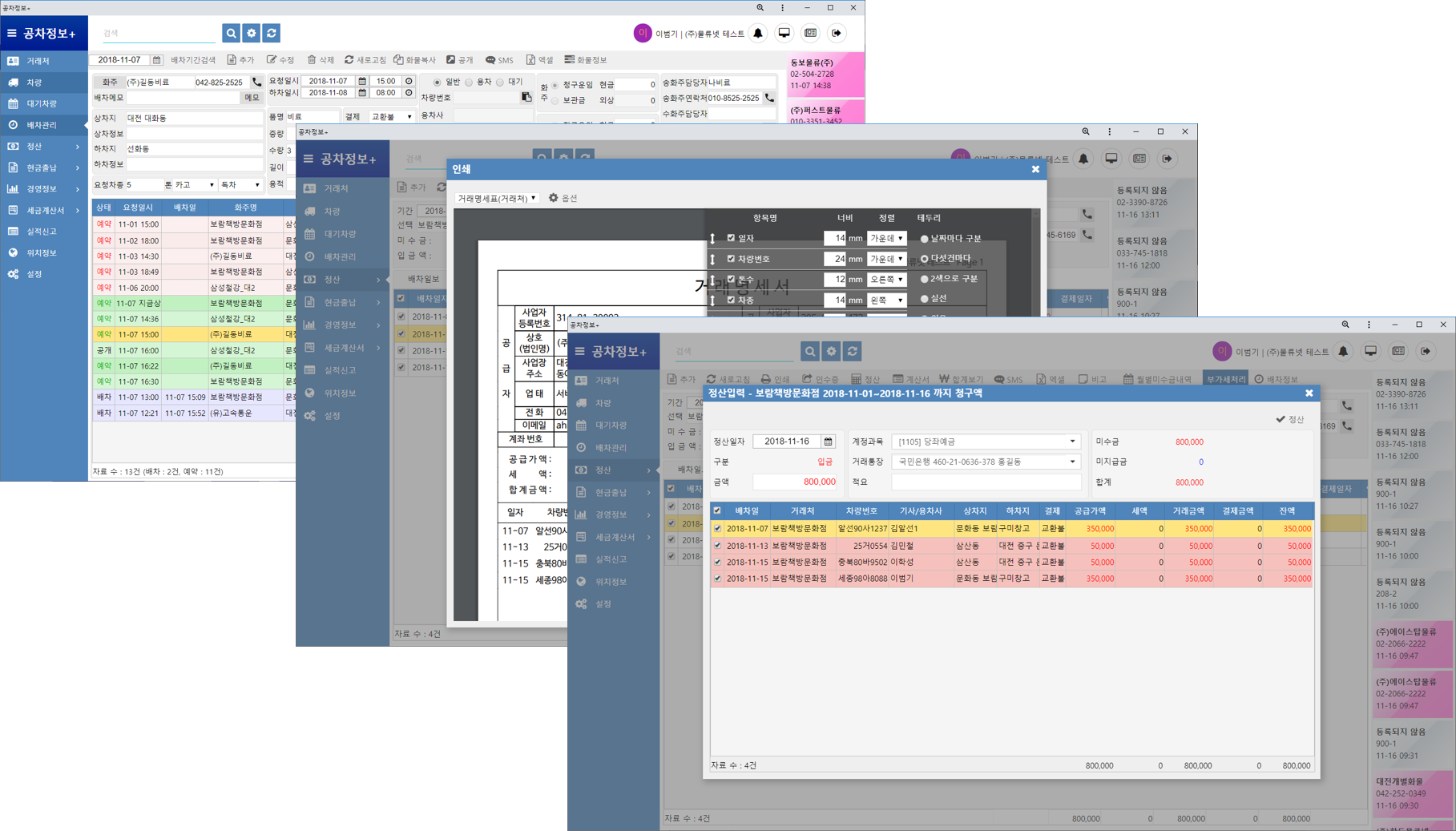1456x831 pixels.
Task: Open 차량 menu in top-left window sidebar
Action: (44, 83)
